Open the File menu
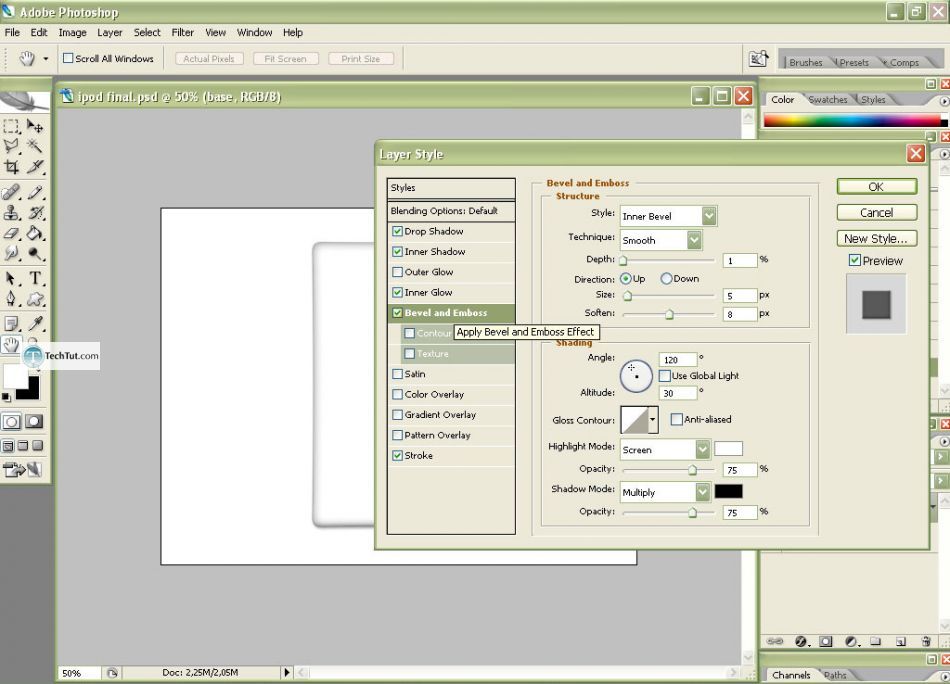This screenshot has width=950, height=684. (12, 33)
